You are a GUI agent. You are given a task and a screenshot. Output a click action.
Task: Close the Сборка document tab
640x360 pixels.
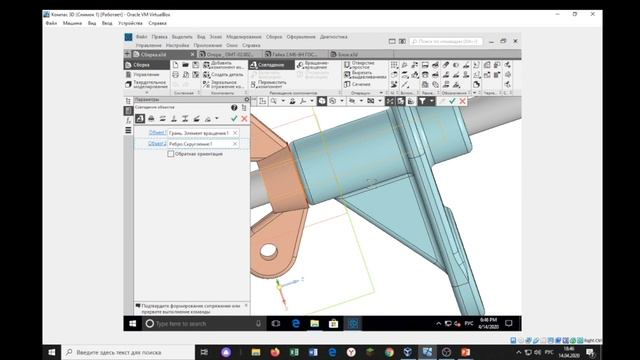pos(193,54)
